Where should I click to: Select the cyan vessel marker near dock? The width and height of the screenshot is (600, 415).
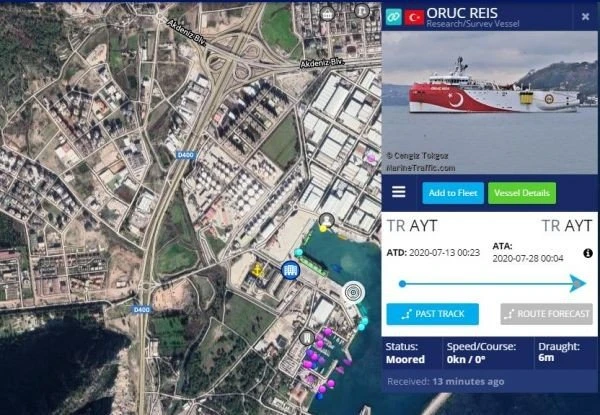[298, 252]
